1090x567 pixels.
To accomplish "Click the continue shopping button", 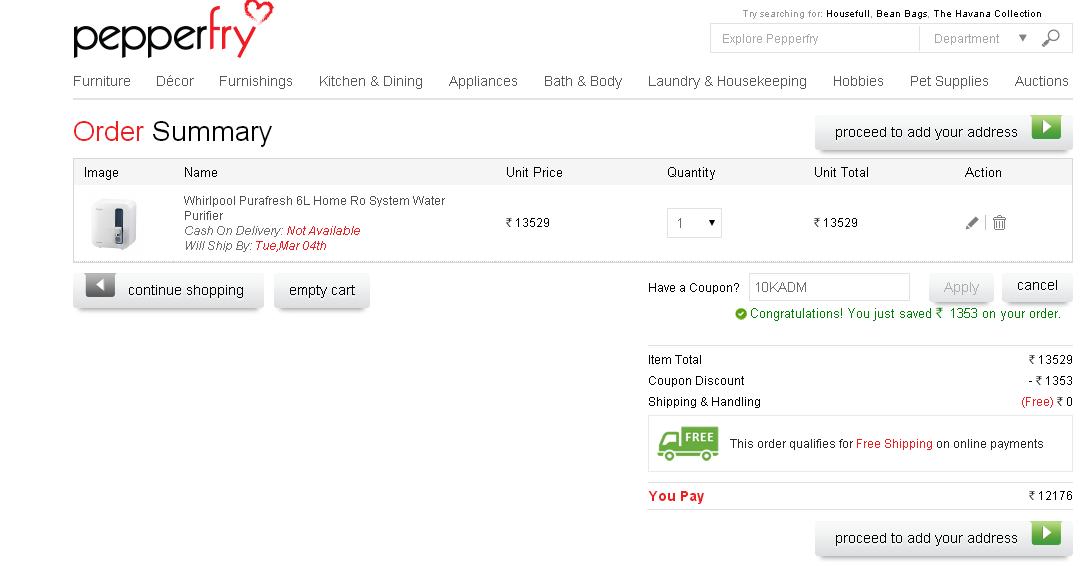I will tap(168, 290).
